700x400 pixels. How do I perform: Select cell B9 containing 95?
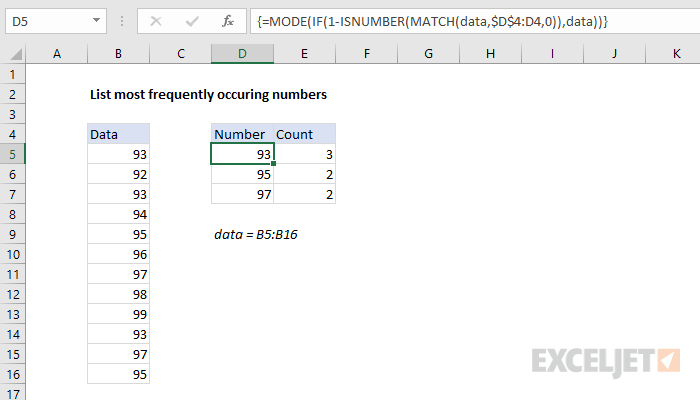[x=118, y=234]
